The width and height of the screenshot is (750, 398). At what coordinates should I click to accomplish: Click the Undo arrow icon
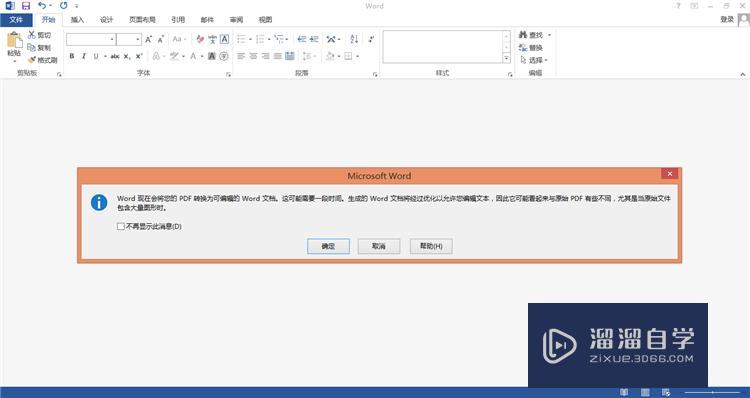[x=42, y=6]
